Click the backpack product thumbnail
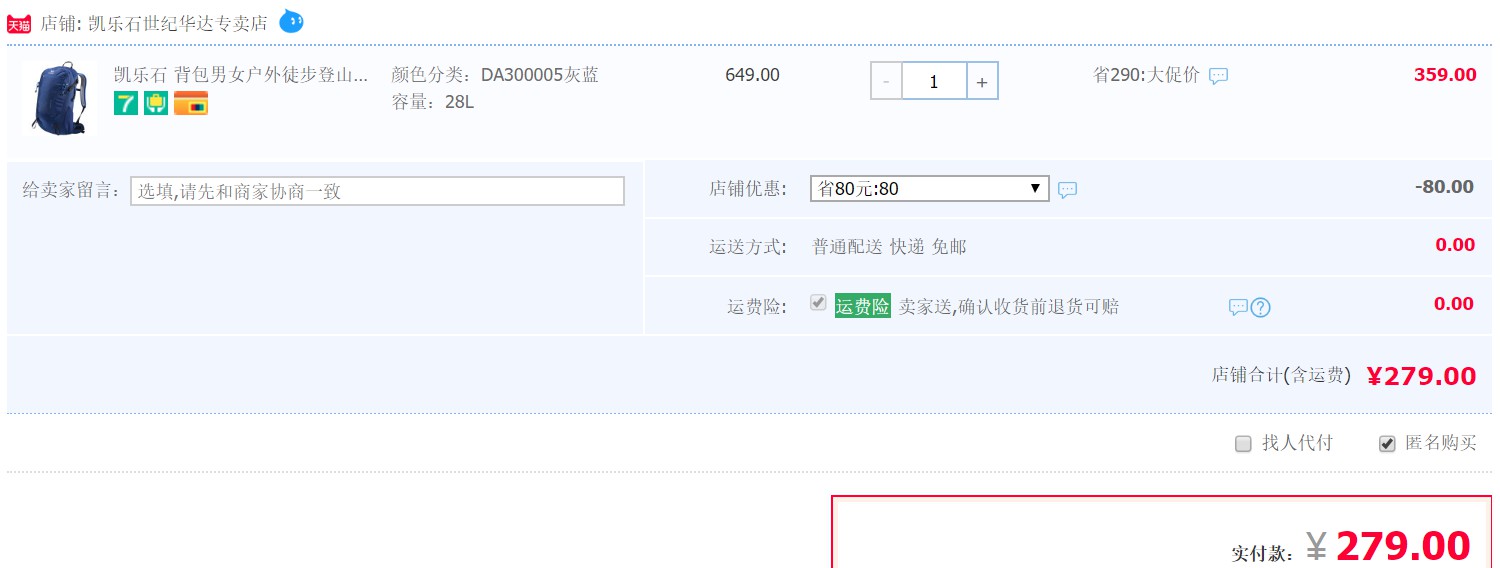This screenshot has height=568, width=1500. click(60, 96)
